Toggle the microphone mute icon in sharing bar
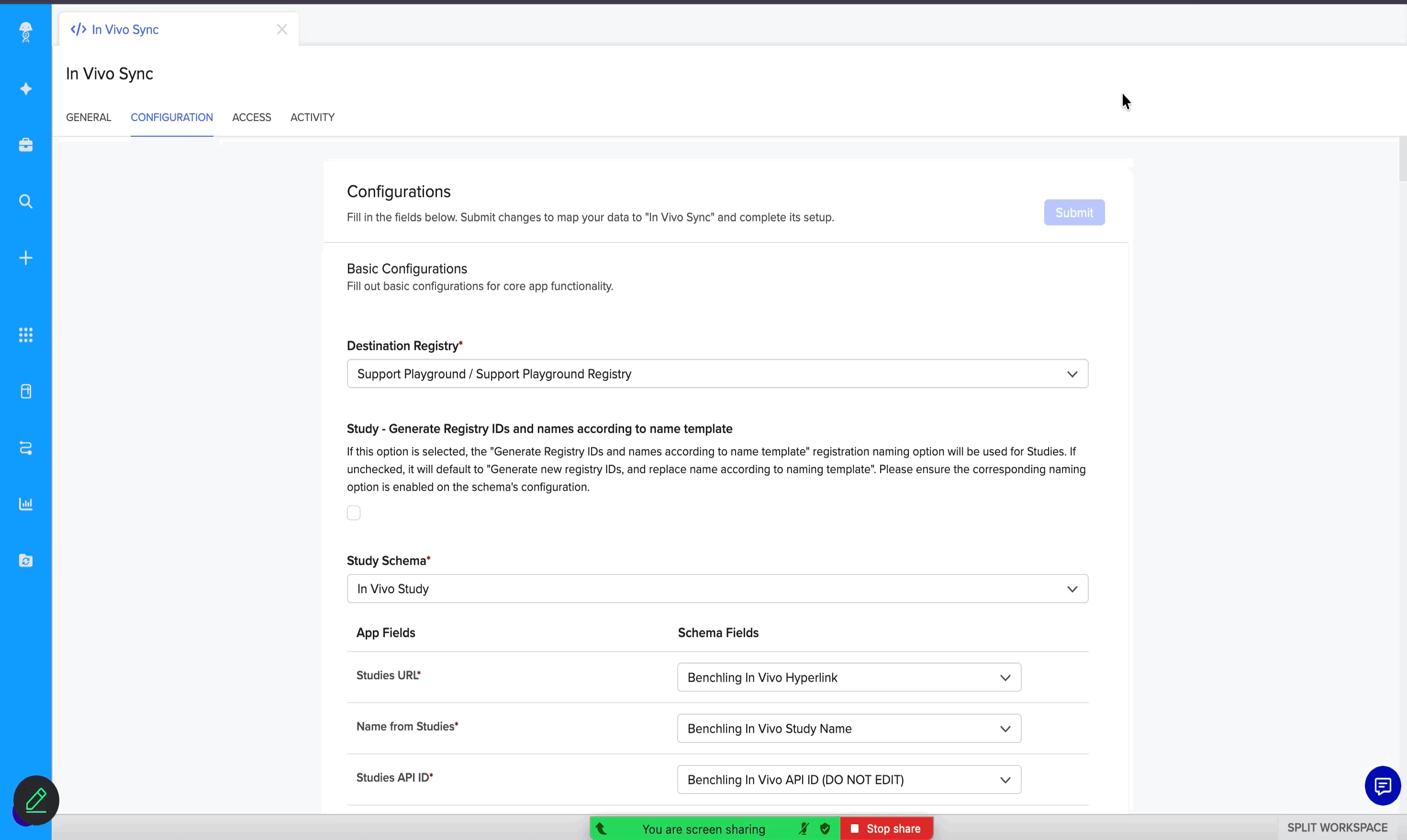1407x840 pixels. 803,829
